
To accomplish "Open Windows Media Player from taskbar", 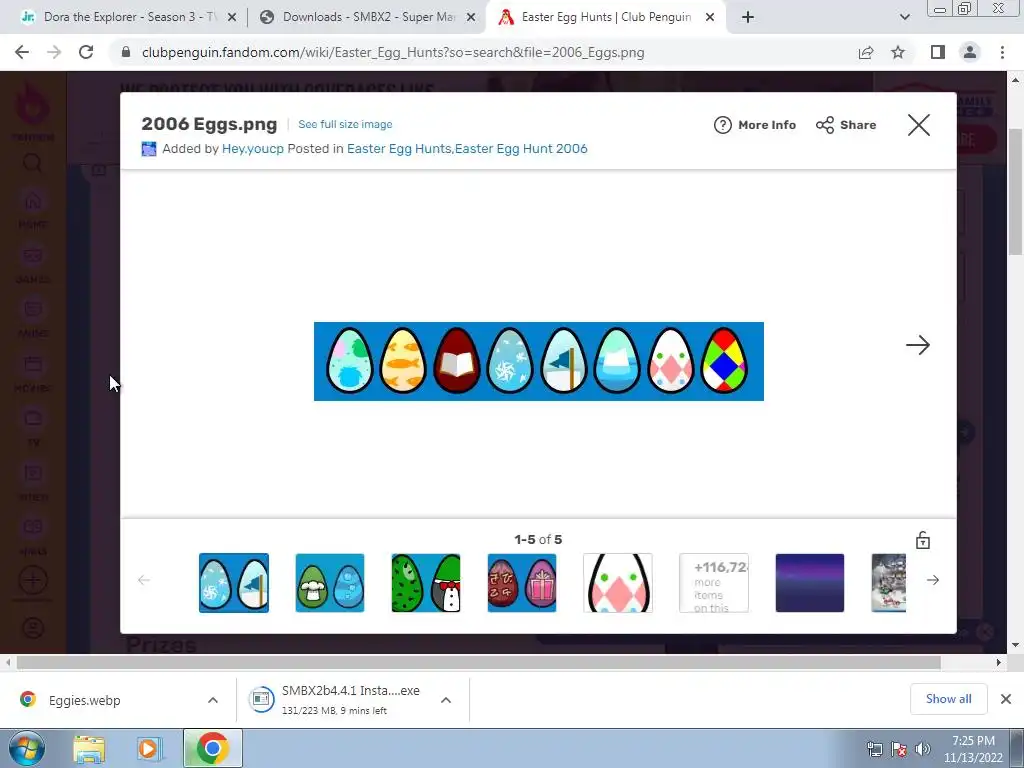I will (149, 749).
